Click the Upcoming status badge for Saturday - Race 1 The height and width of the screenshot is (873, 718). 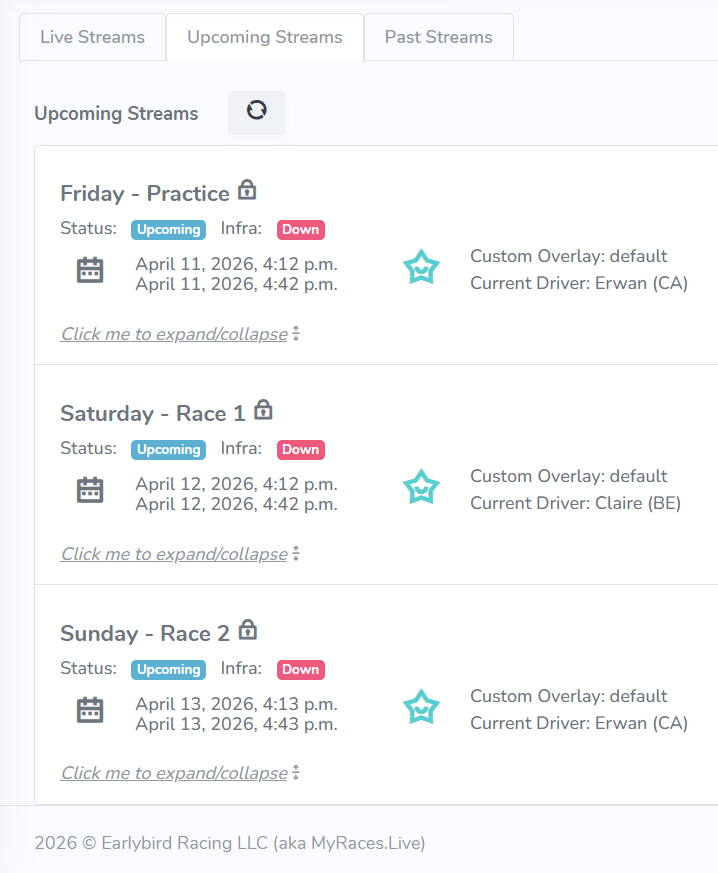point(168,450)
